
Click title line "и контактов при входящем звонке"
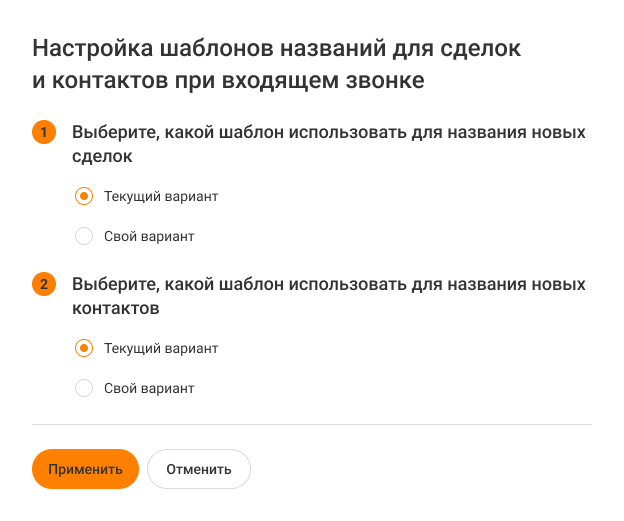click(228, 81)
